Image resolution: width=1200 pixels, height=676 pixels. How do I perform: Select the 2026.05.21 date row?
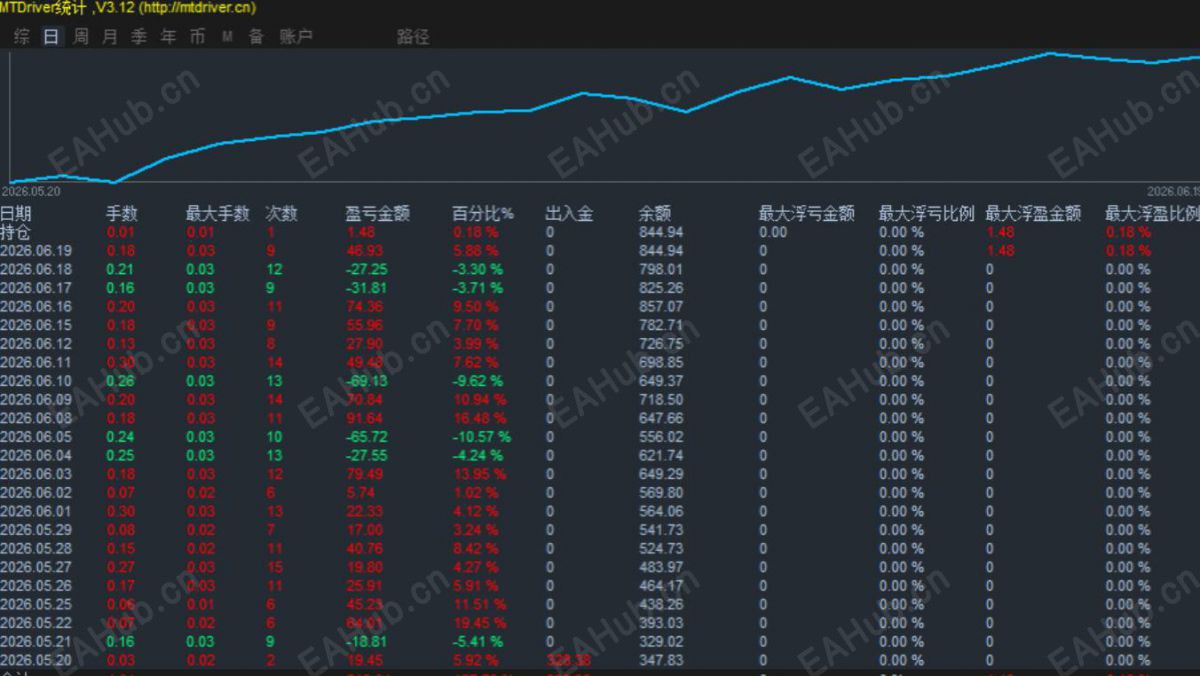pyautogui.click(x=36, y=642)
